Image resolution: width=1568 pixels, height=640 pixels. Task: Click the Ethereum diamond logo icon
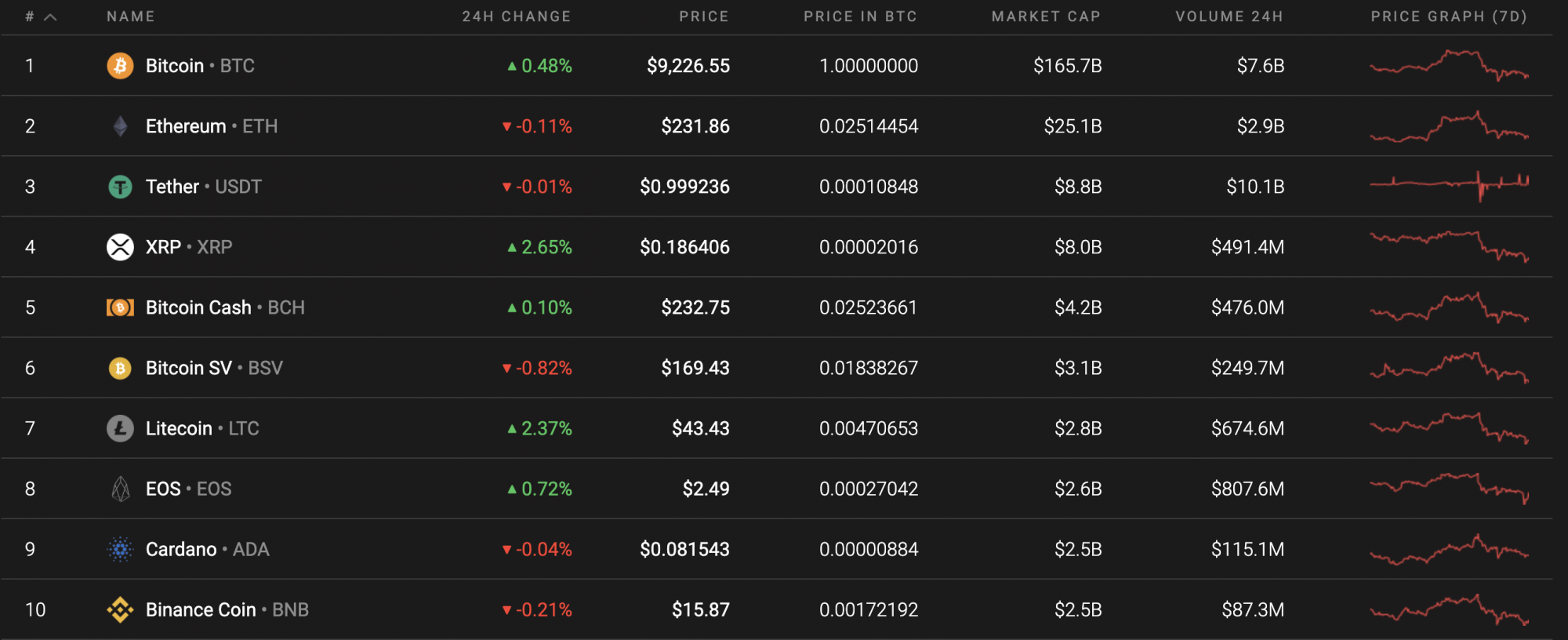[x=120, y=126]
